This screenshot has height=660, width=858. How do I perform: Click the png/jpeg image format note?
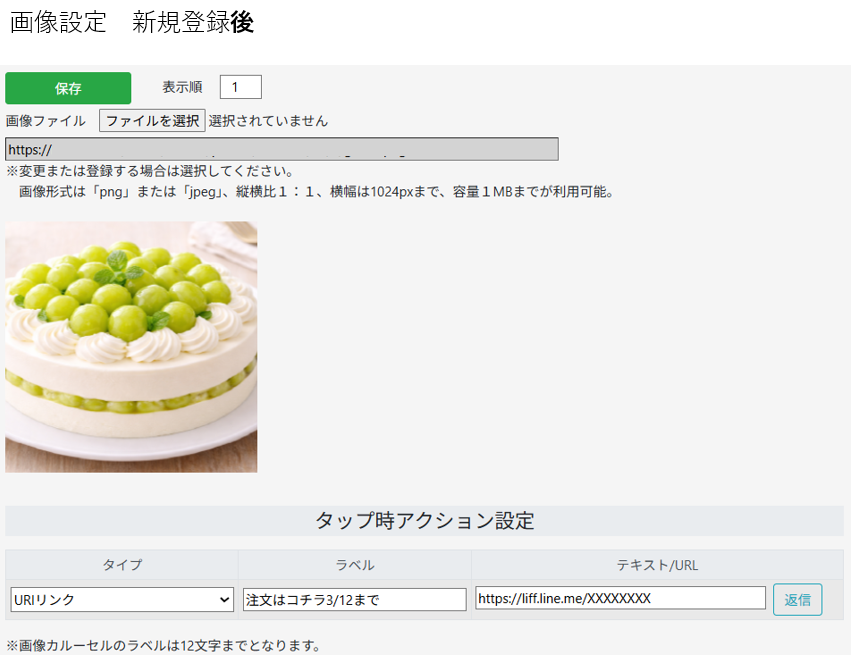pos(316,192)
